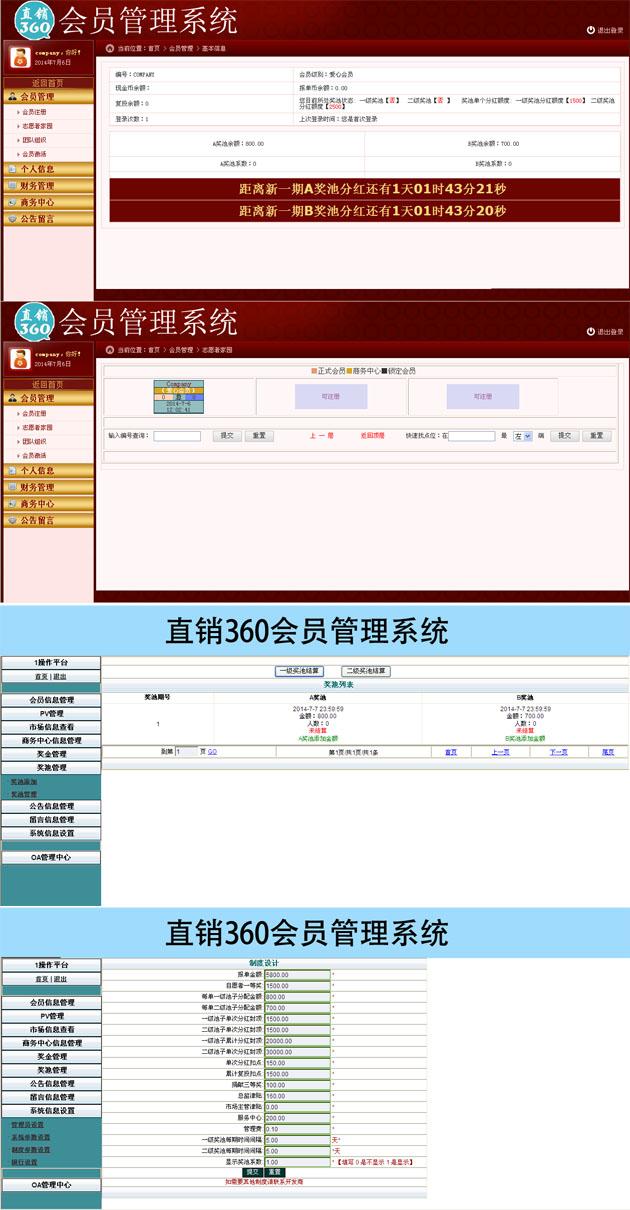Viewport: 630px width, 1210px height.
Task: Open 志愿者家园 link on the 志愿者家园 page sidebar
Action: coord(37,427)
